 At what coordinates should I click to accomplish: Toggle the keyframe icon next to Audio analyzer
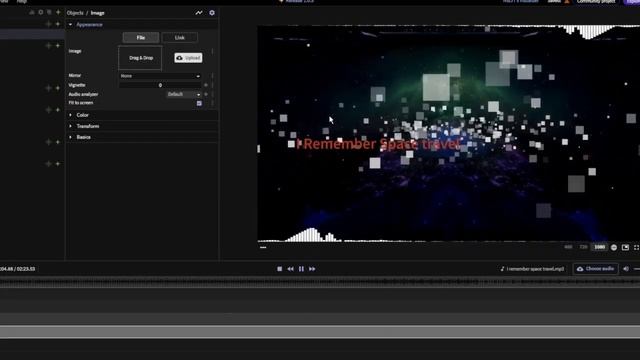pos(206,94)
